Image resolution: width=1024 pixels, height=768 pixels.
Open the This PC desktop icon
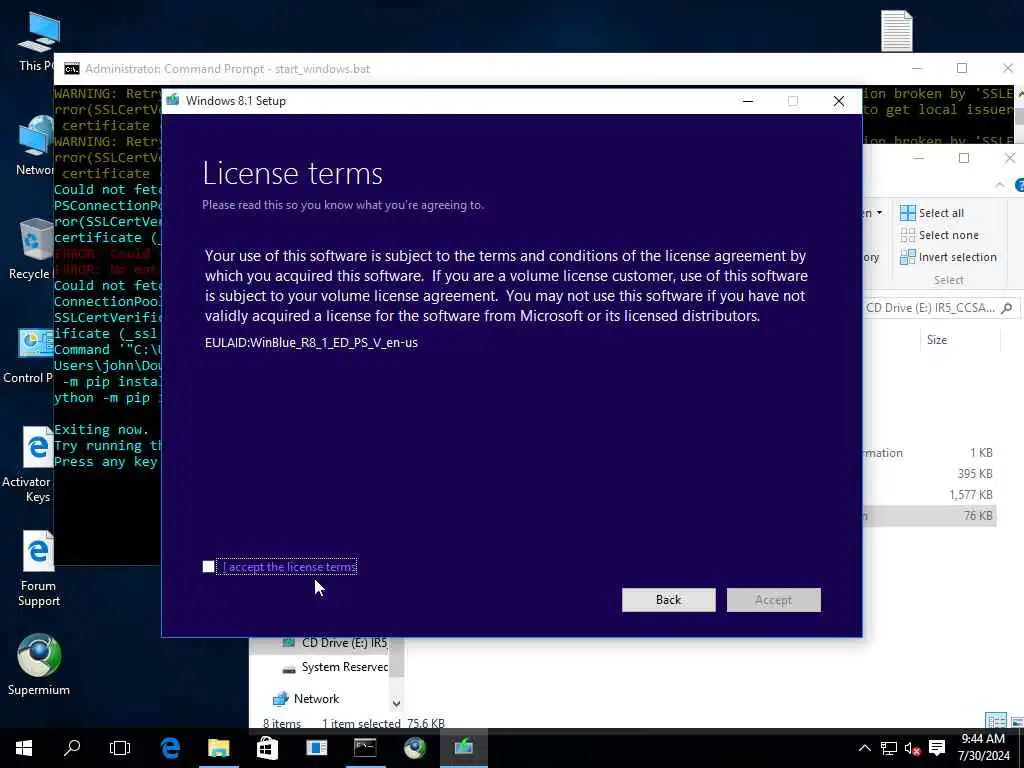click(36, 42)
